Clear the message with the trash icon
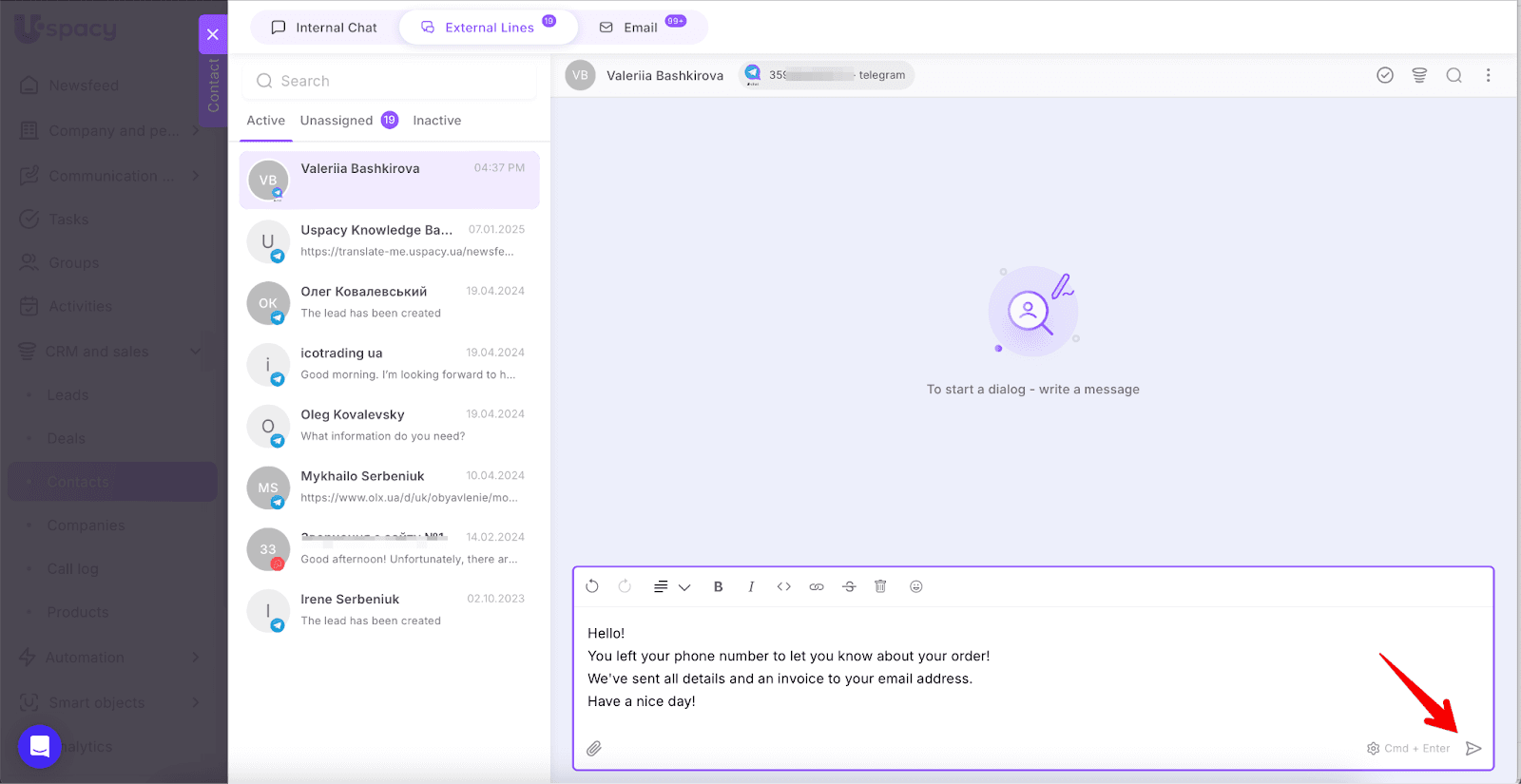 (880, 586)
